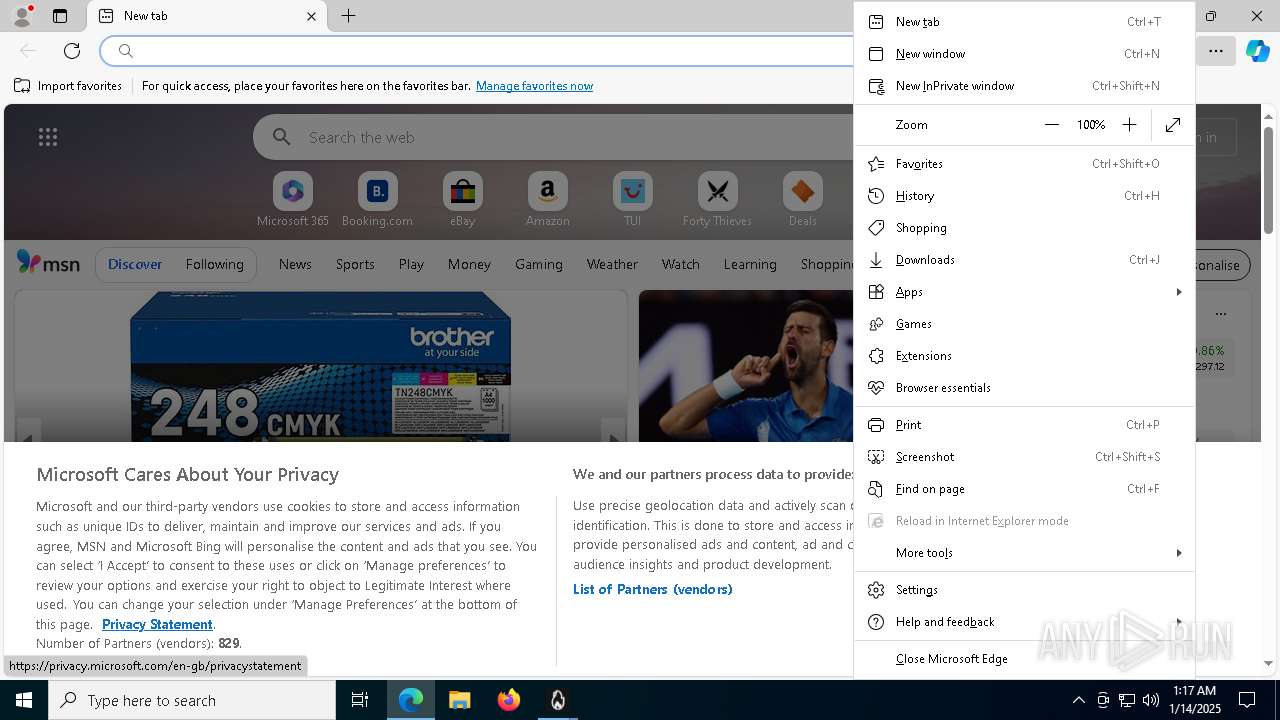Screen dimensions: 1280x720
Task: Open the volume control in system tray
Action: 1150,700
